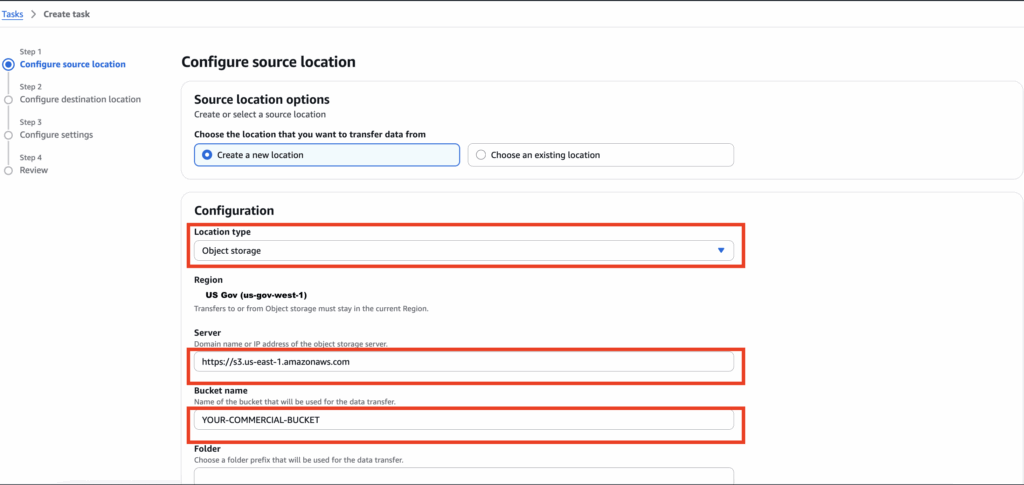Go to Configure source location step

73,64
